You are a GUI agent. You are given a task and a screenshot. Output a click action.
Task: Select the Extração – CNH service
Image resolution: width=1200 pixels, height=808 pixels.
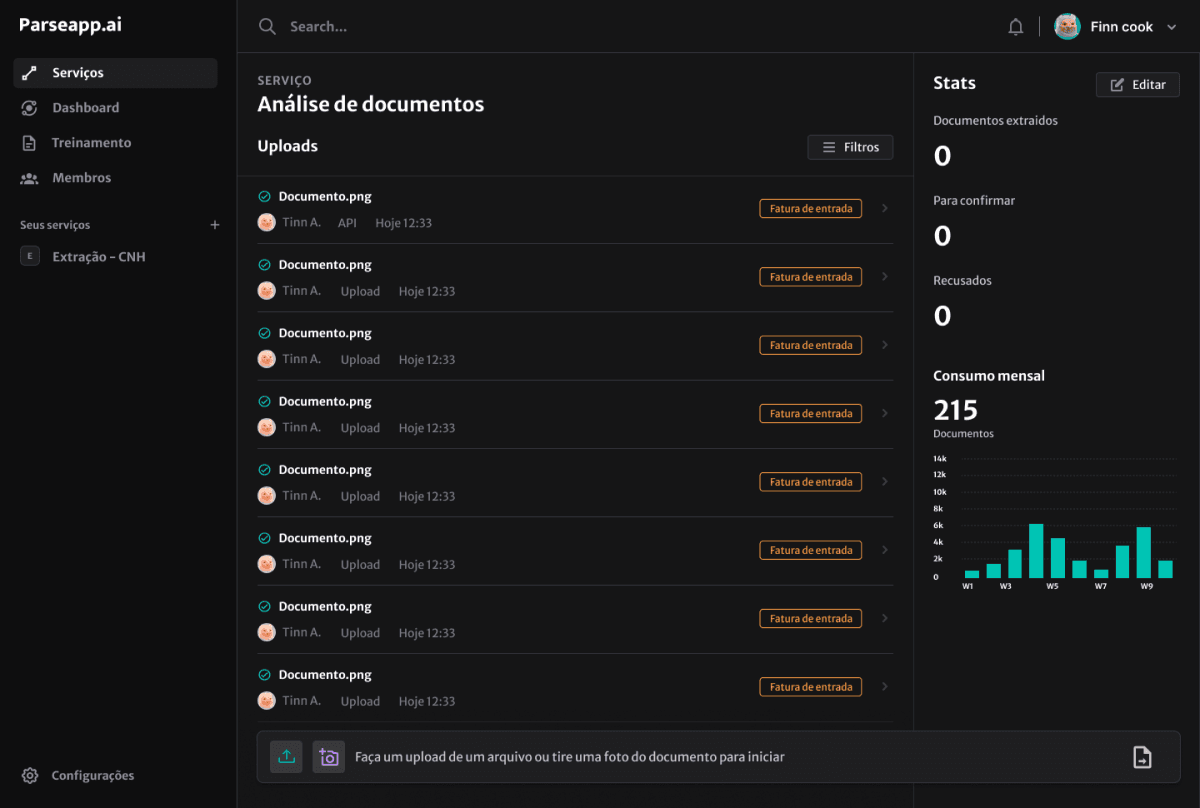click(97, 256)
